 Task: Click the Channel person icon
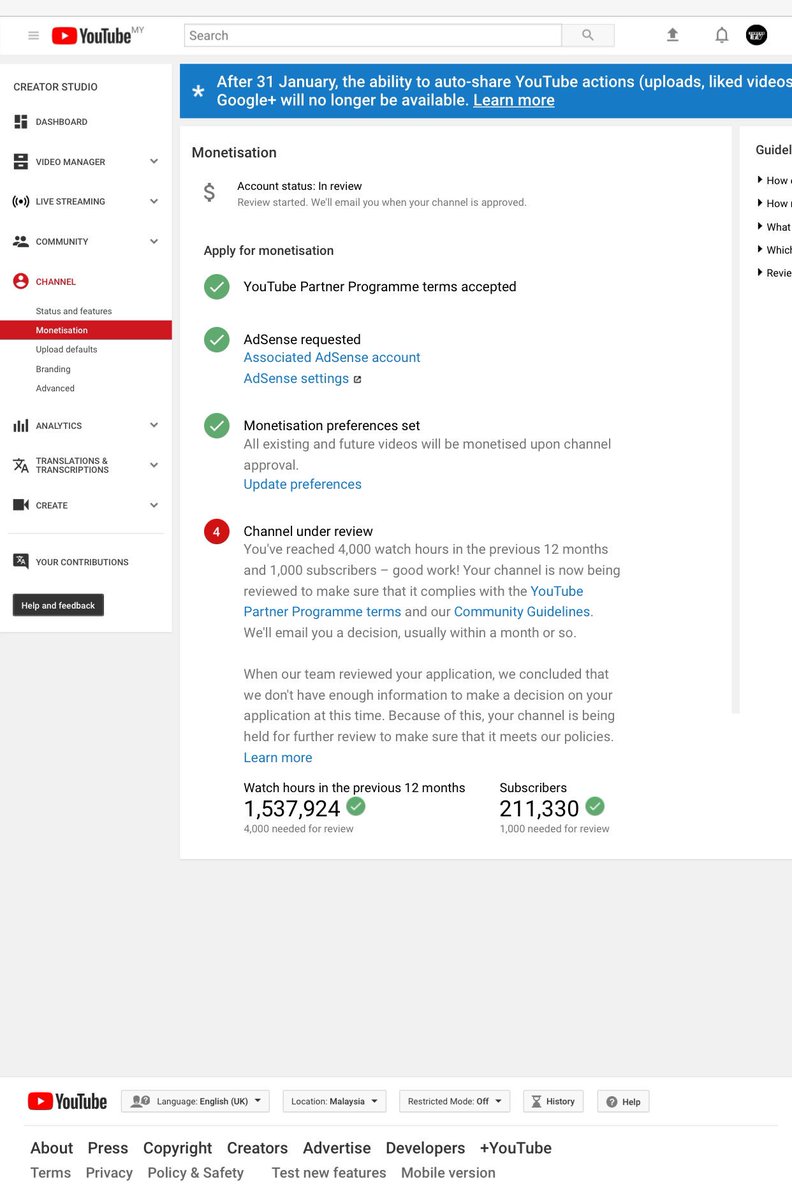[21, 282]
